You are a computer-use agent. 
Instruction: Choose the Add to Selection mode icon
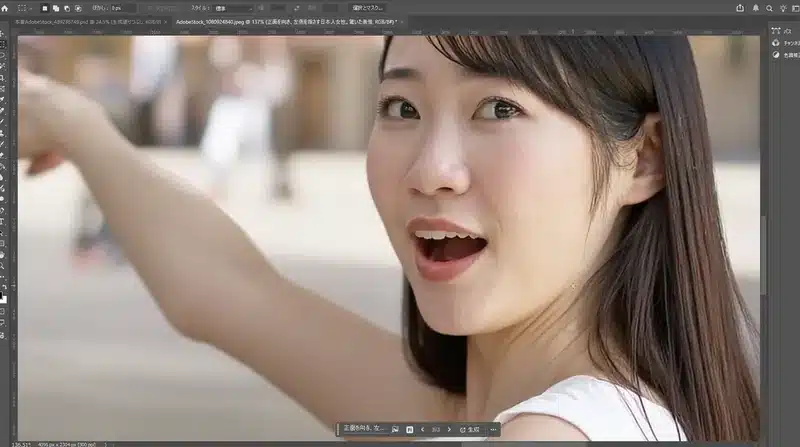58,7
